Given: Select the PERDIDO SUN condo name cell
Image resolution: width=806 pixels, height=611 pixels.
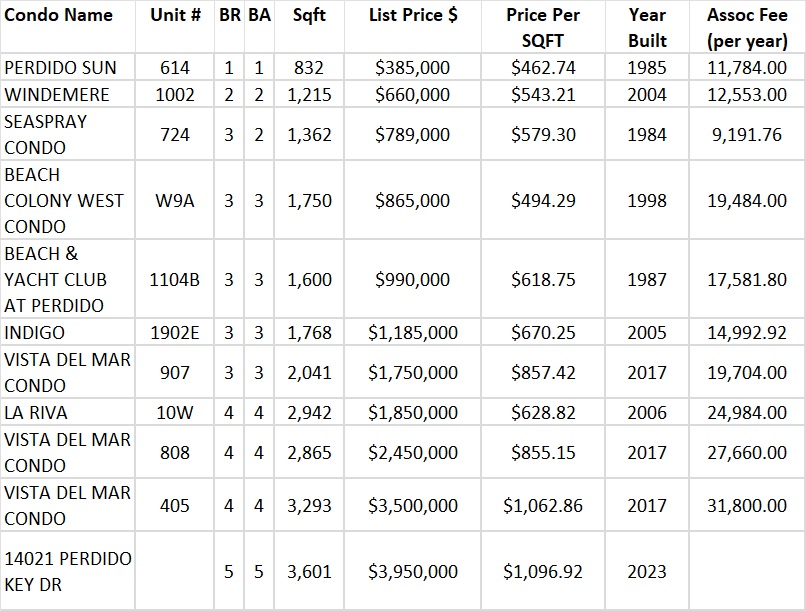Looking at the screenshot, I should (x=60, y=68).
